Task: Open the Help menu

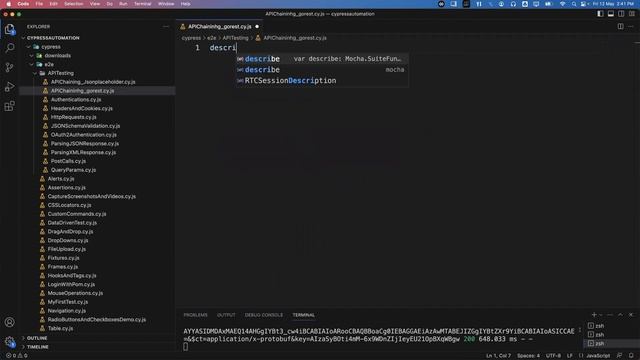Action: [185, 4]
